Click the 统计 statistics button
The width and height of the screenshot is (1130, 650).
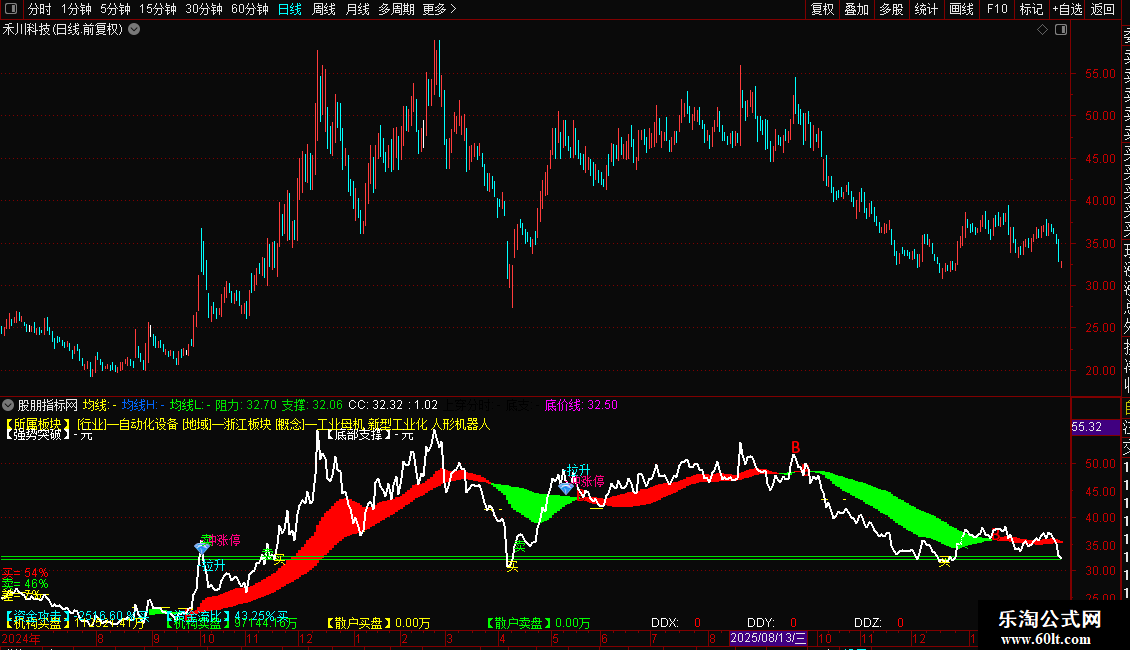(x=926, y=9)
